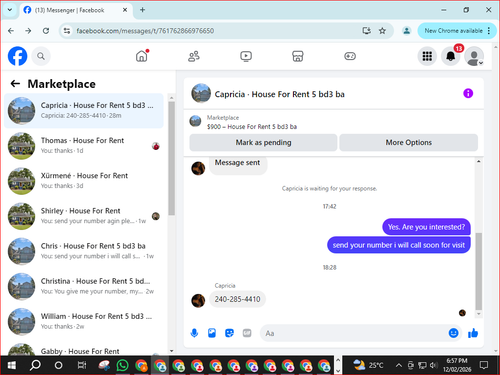The height and width of the screenshot is (375, 500).
Task: Open William - House For Rent conversation
Action: pyautogui.click(x=84, y=322)
